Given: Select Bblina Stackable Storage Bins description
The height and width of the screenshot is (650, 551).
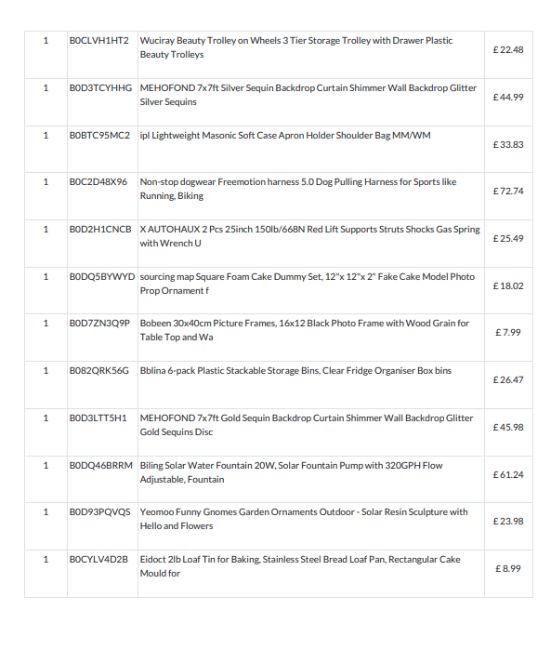Looking at the screenshot, I should (x=296, y=371).
